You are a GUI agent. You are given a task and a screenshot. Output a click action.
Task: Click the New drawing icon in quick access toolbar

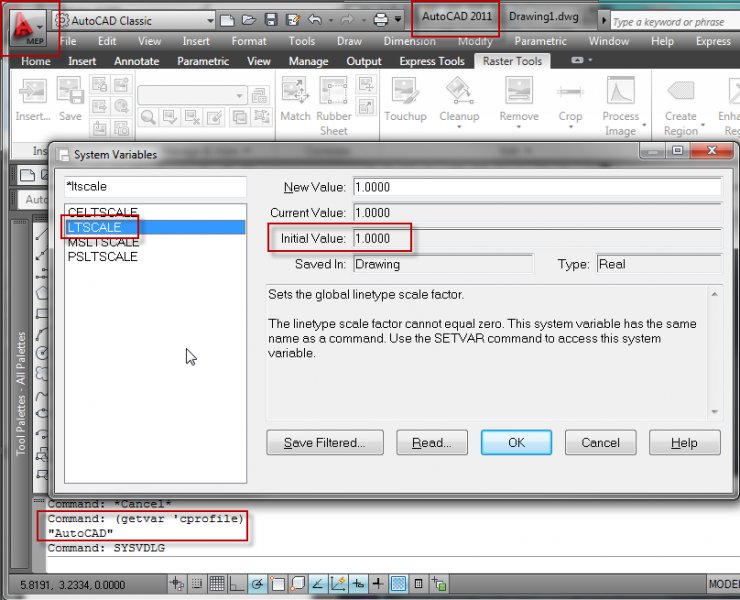tap(227, 20)
